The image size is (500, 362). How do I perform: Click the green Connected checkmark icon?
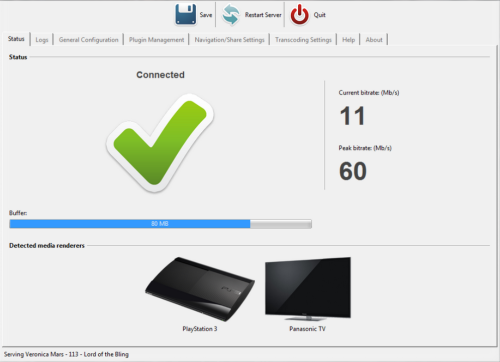click(160, 143)
